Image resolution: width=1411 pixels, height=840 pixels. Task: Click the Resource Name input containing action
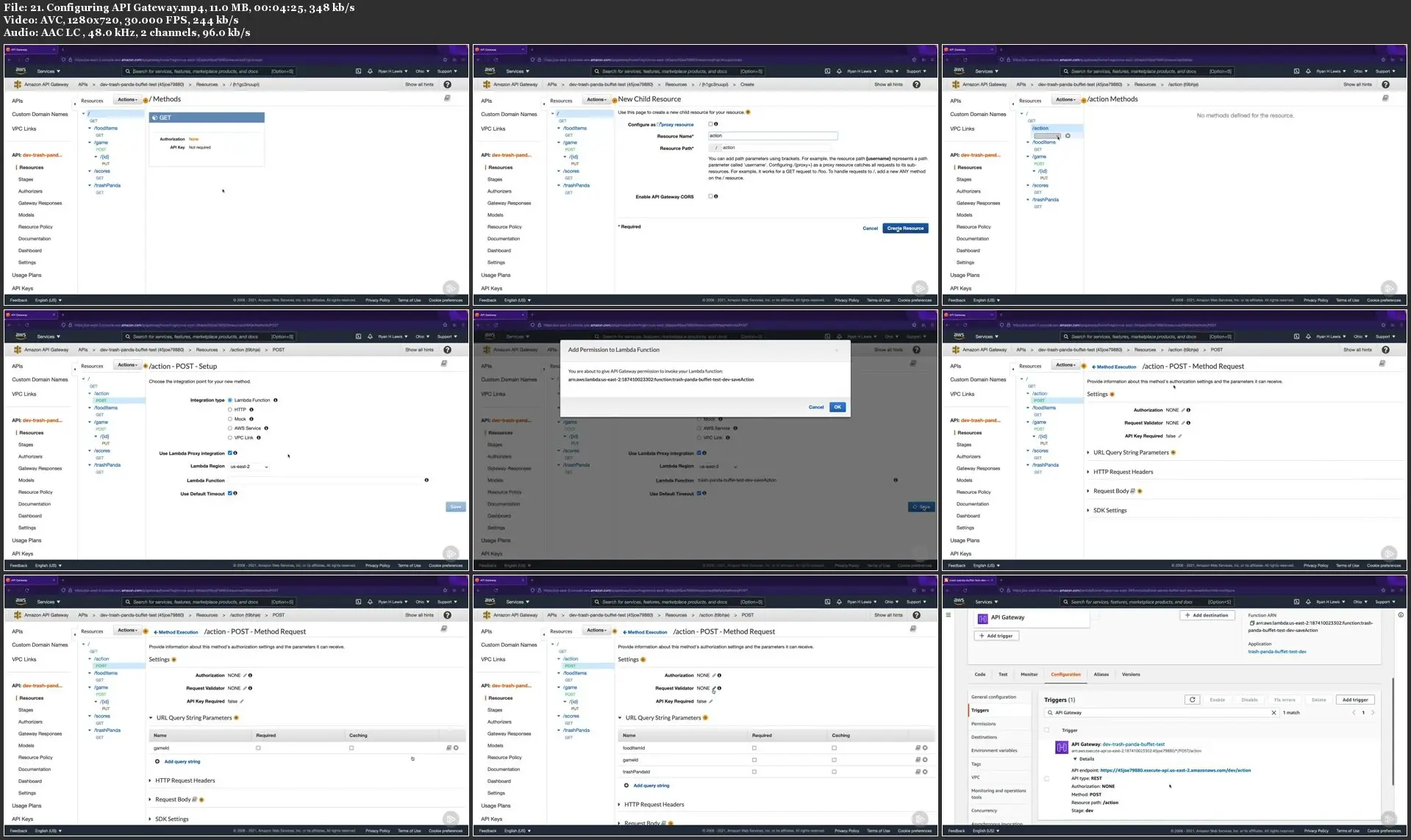click(773, 136)
